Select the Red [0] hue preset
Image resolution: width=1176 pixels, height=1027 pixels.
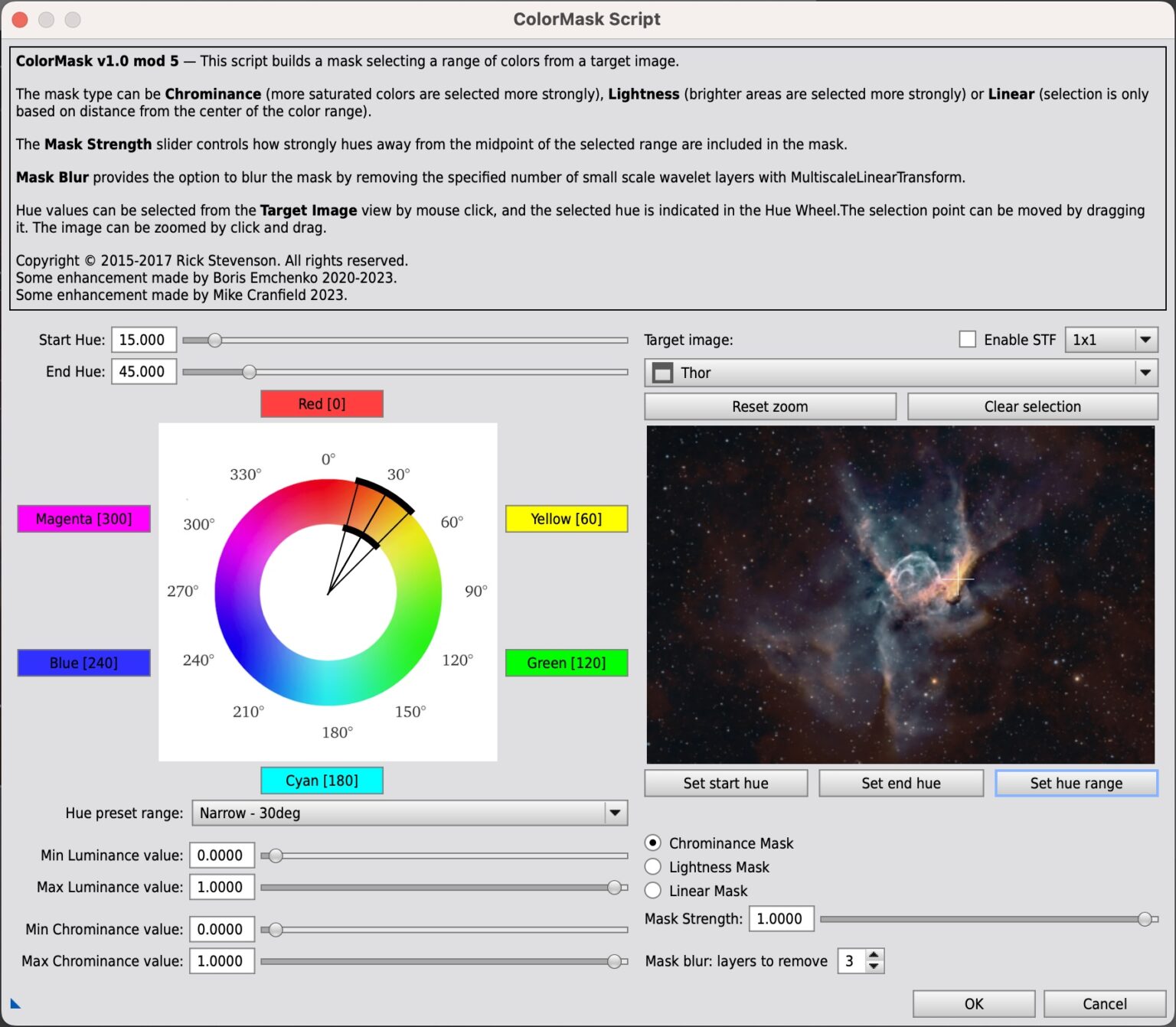pyautogui.click(x=322, y=403)
